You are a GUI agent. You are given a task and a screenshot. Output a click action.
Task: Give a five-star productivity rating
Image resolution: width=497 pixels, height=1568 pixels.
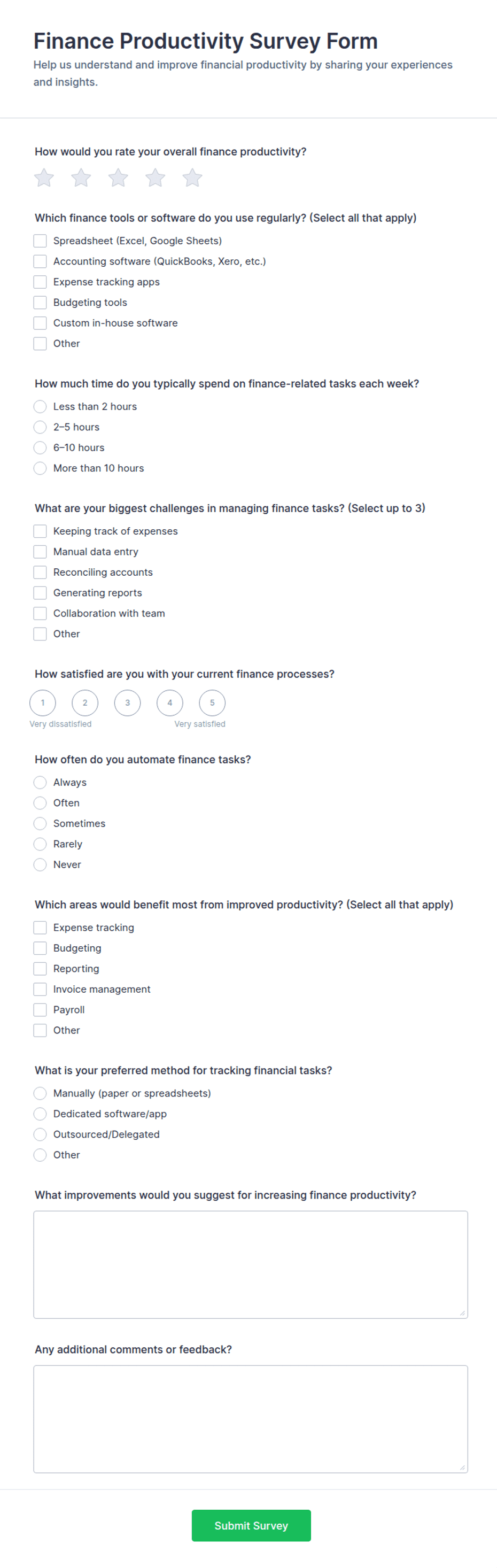(x=192, y=177)
